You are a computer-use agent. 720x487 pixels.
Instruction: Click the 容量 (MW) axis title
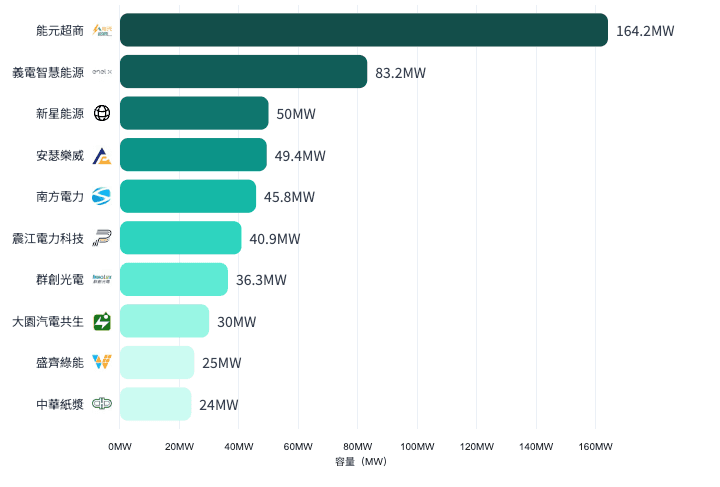tap(362, 462)
